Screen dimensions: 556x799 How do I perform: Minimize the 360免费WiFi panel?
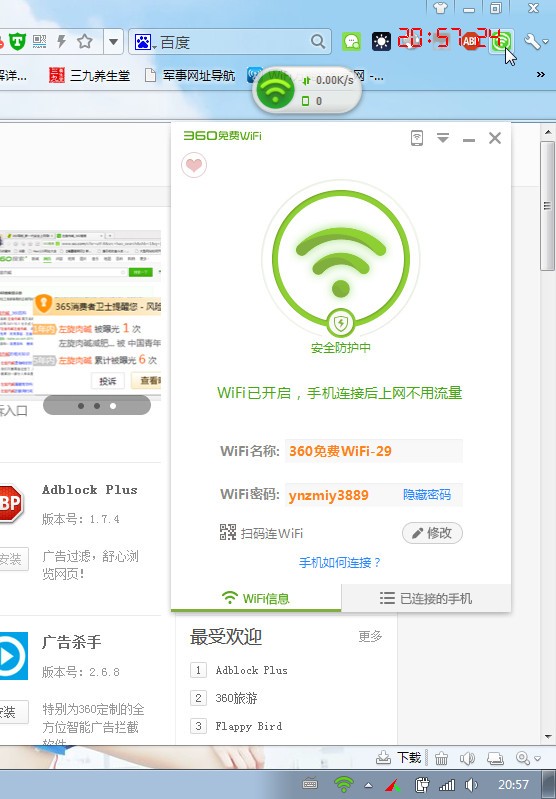point(469,139)
